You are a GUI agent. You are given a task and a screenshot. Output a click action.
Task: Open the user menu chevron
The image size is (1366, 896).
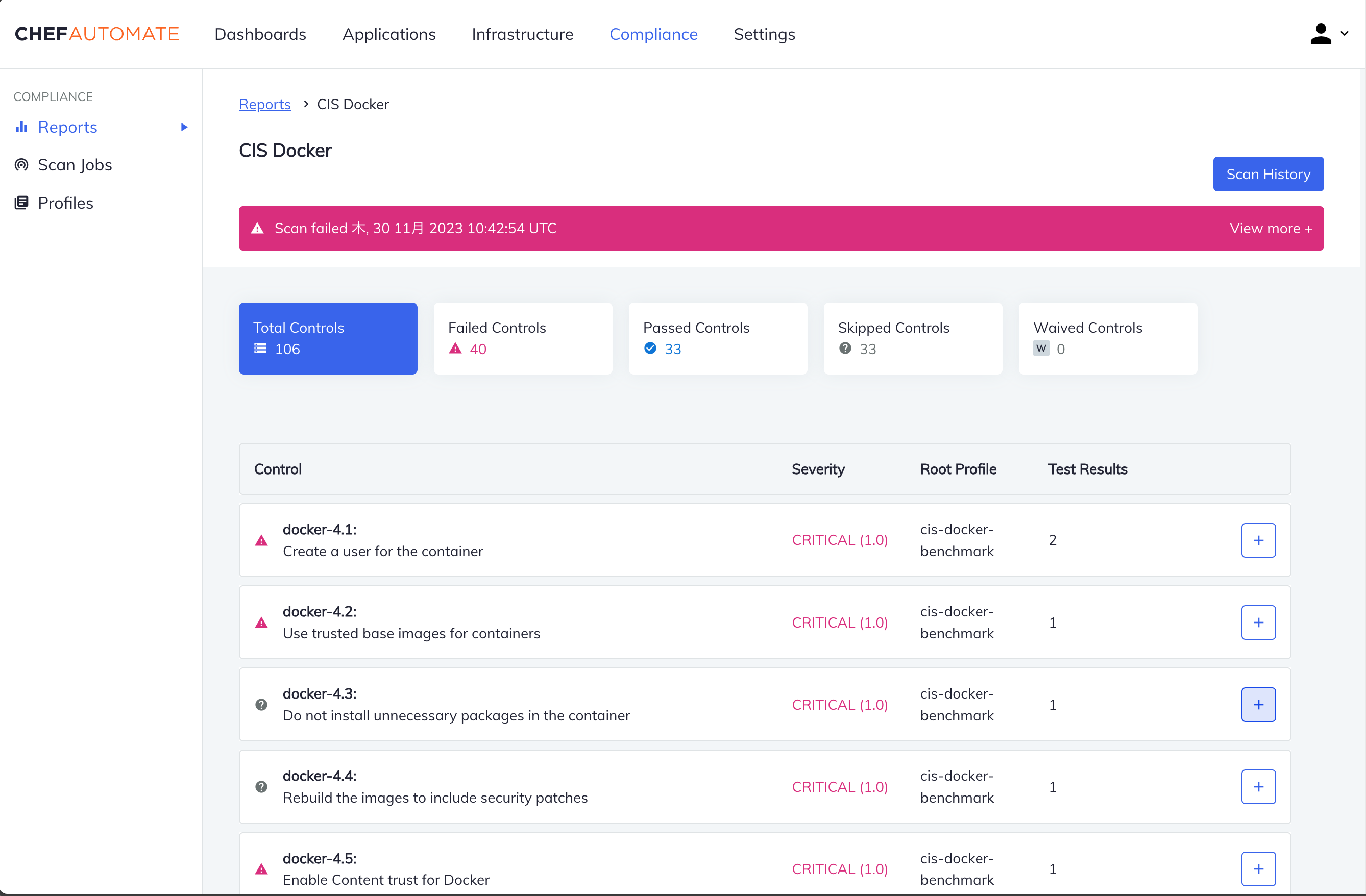[1344, 34]
